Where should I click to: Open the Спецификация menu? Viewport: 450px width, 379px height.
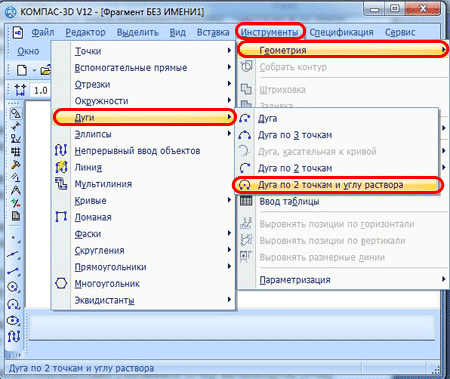[x=341, y=32]
